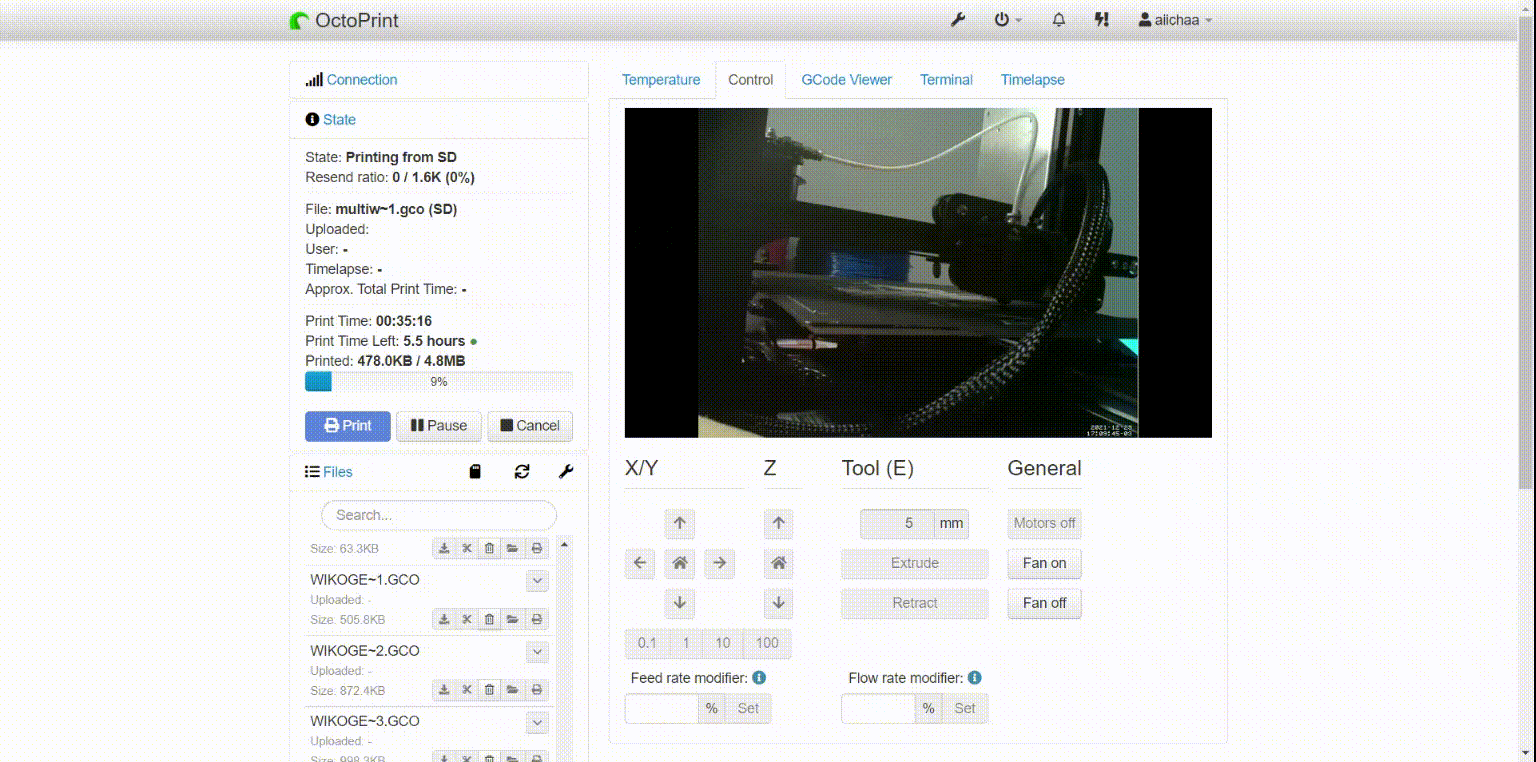Turn the fan on
Screen dimensions: 1536x762
tap(1044, 563)
